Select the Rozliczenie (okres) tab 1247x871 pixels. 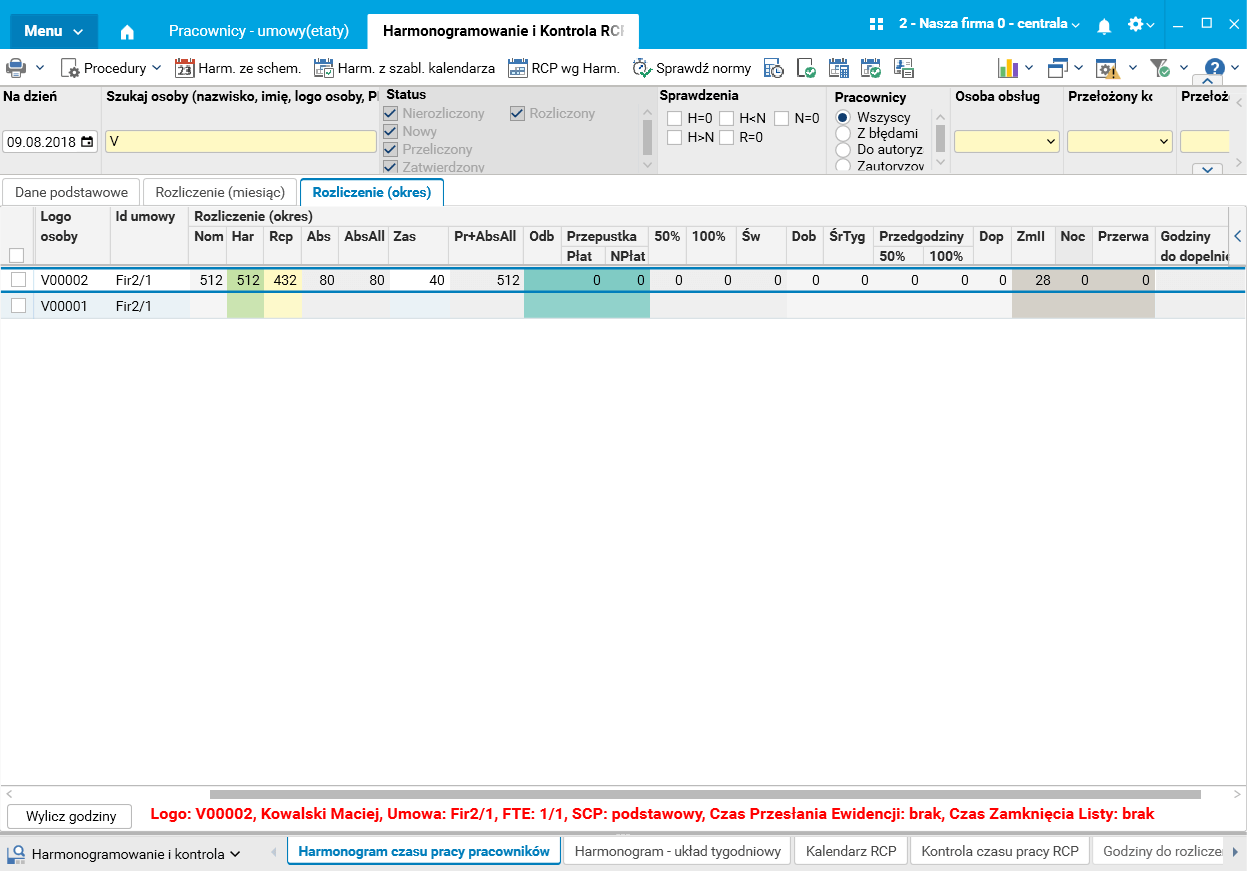click(372, 192)
